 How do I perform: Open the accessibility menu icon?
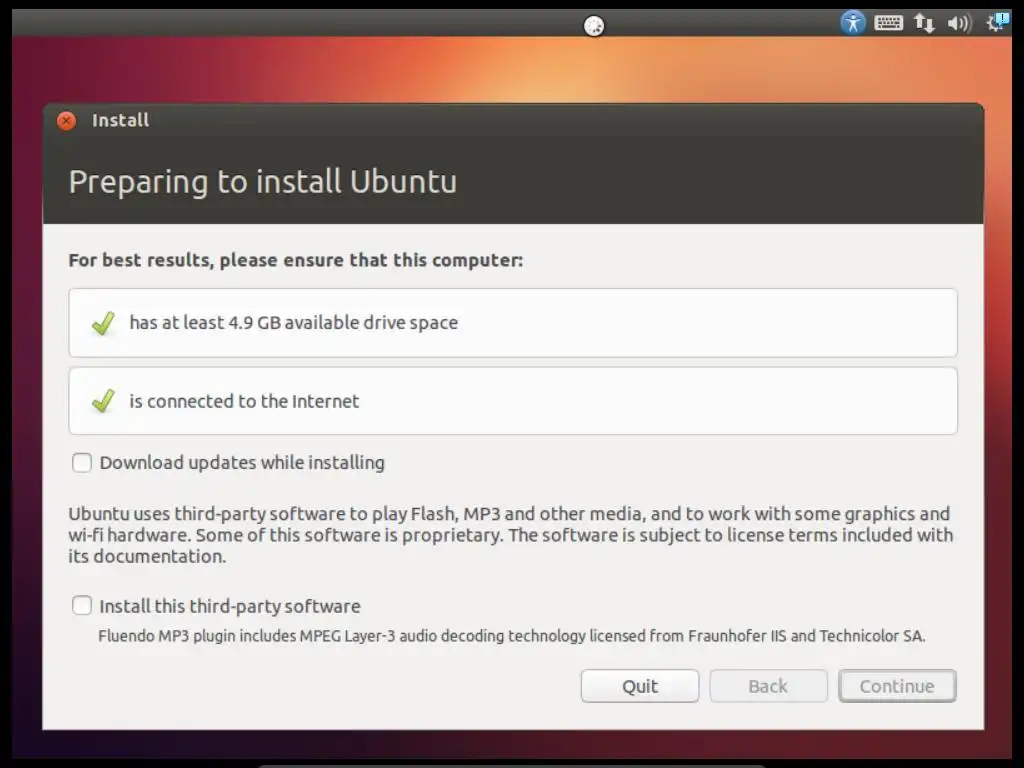pos(852,23)
